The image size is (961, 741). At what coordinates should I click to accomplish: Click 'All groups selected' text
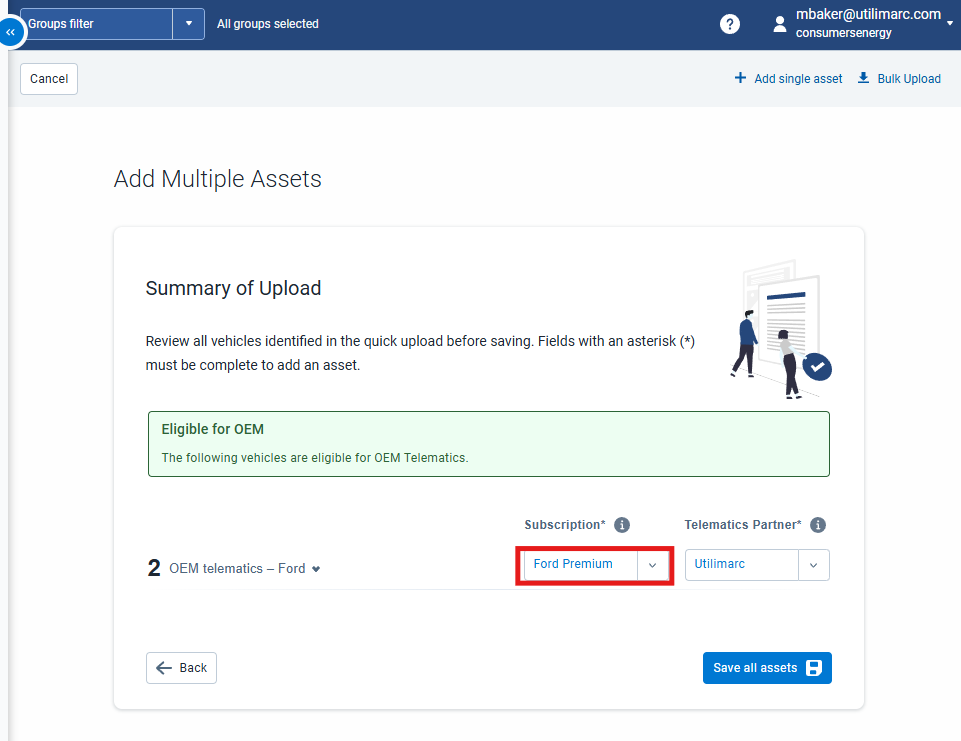coord(268,24)
